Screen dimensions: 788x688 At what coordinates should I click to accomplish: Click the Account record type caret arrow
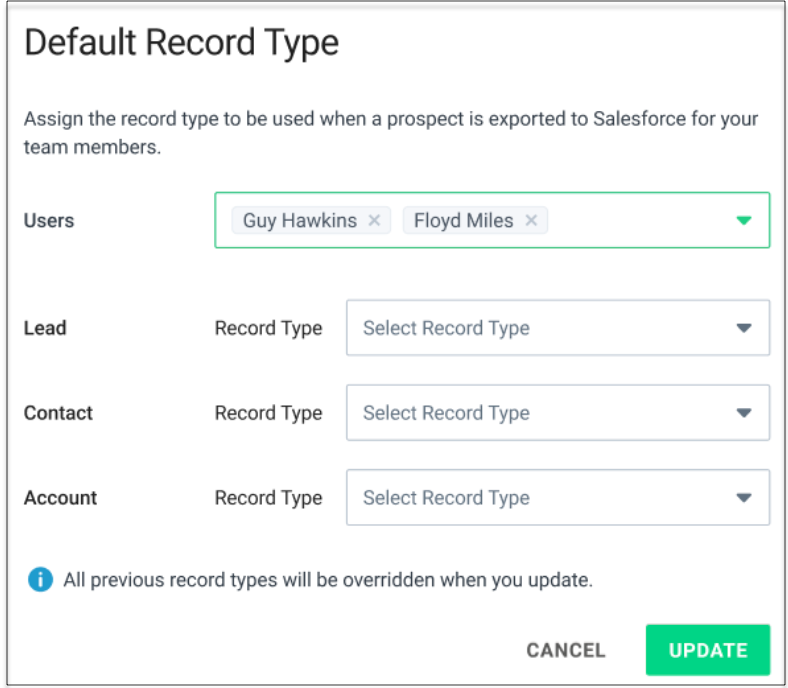[x=743, y=498]
